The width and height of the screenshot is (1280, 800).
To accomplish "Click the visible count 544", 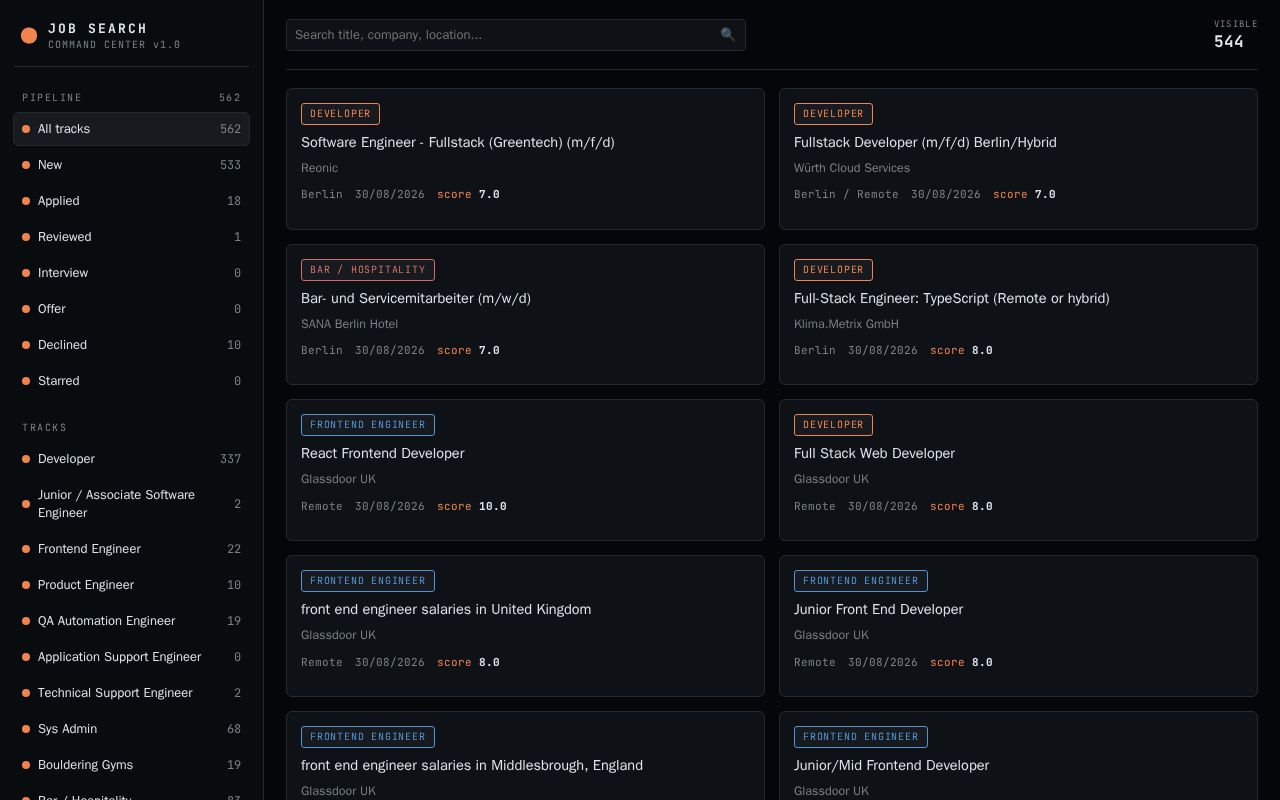I will [x=1229, y=42].
